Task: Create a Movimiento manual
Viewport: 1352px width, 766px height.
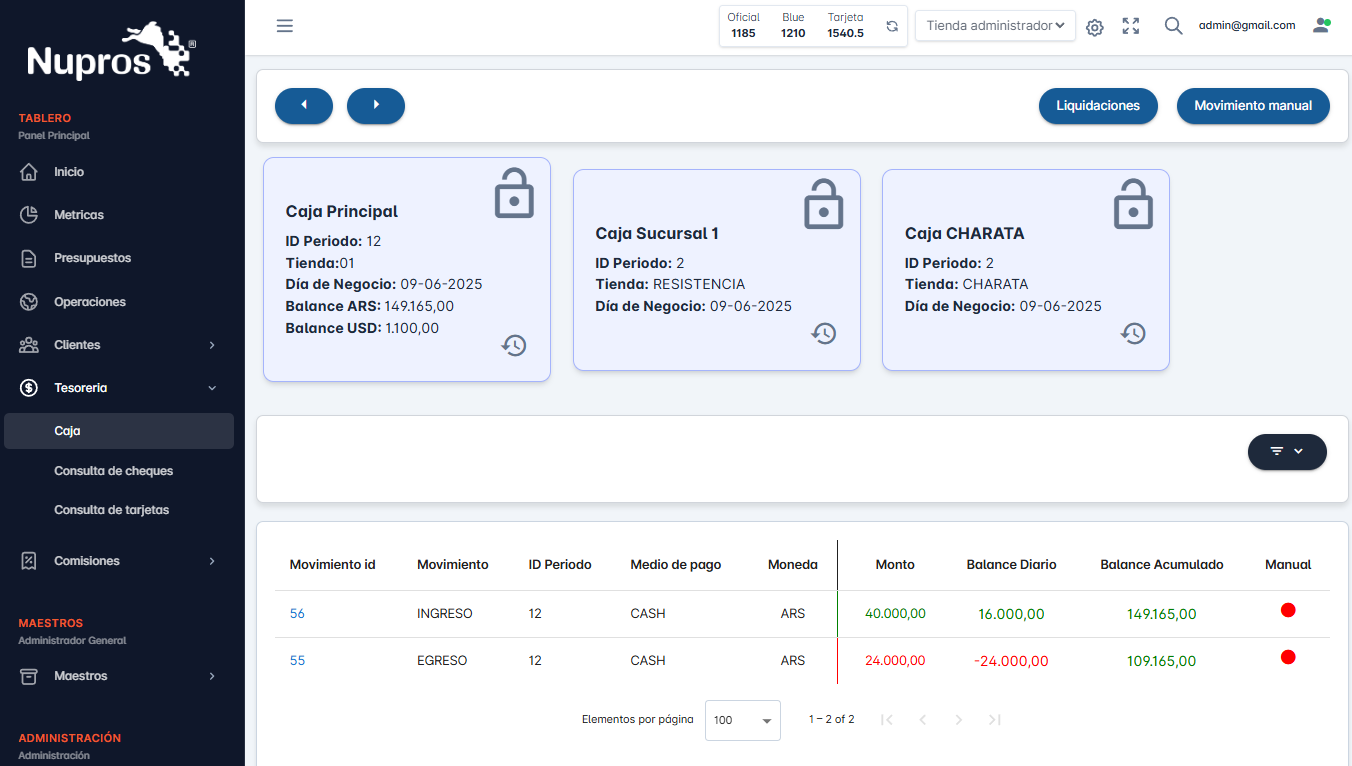Action: tap(1253, 105)
